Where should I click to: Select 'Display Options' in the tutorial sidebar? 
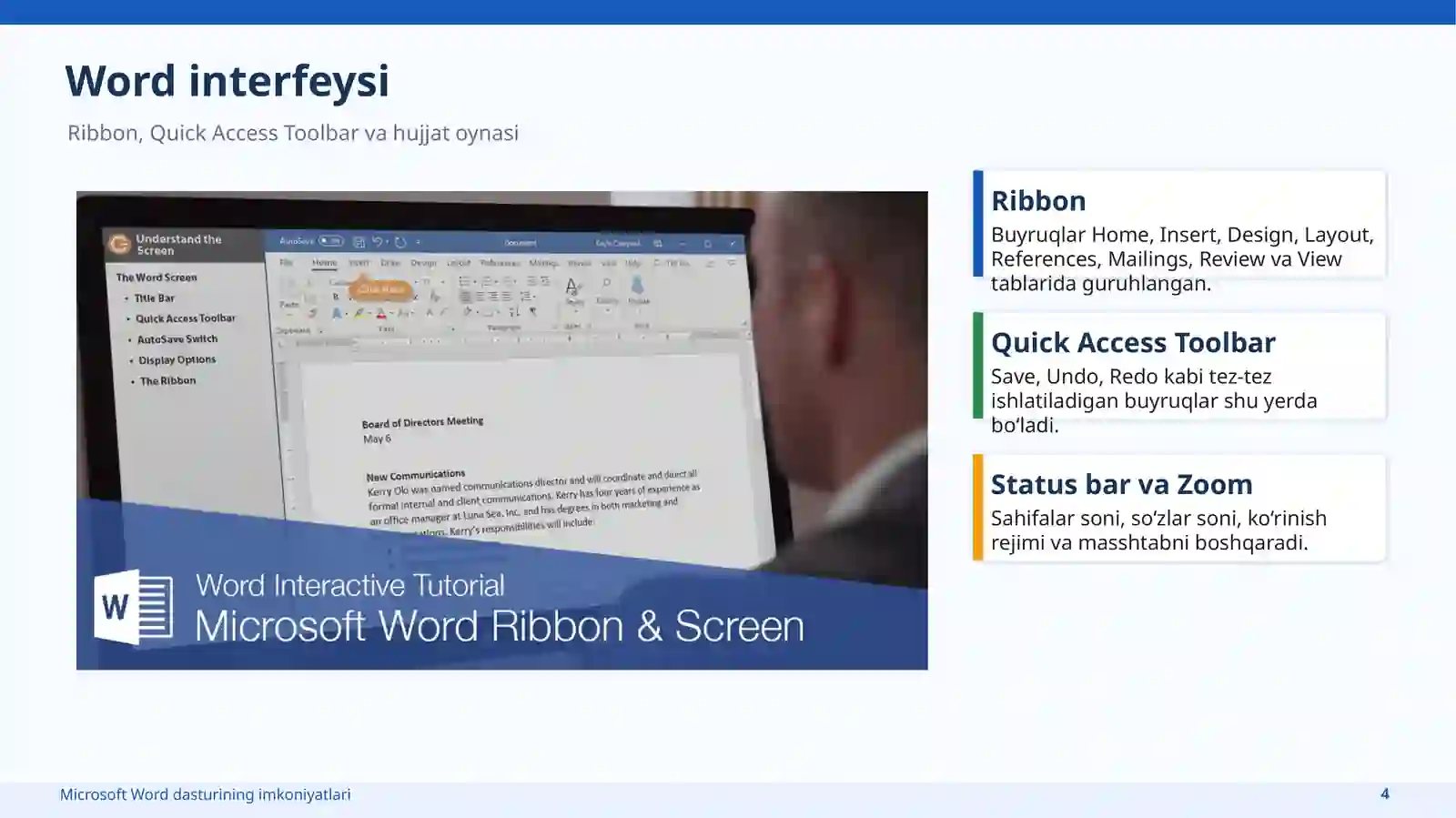tap(177, 360)
